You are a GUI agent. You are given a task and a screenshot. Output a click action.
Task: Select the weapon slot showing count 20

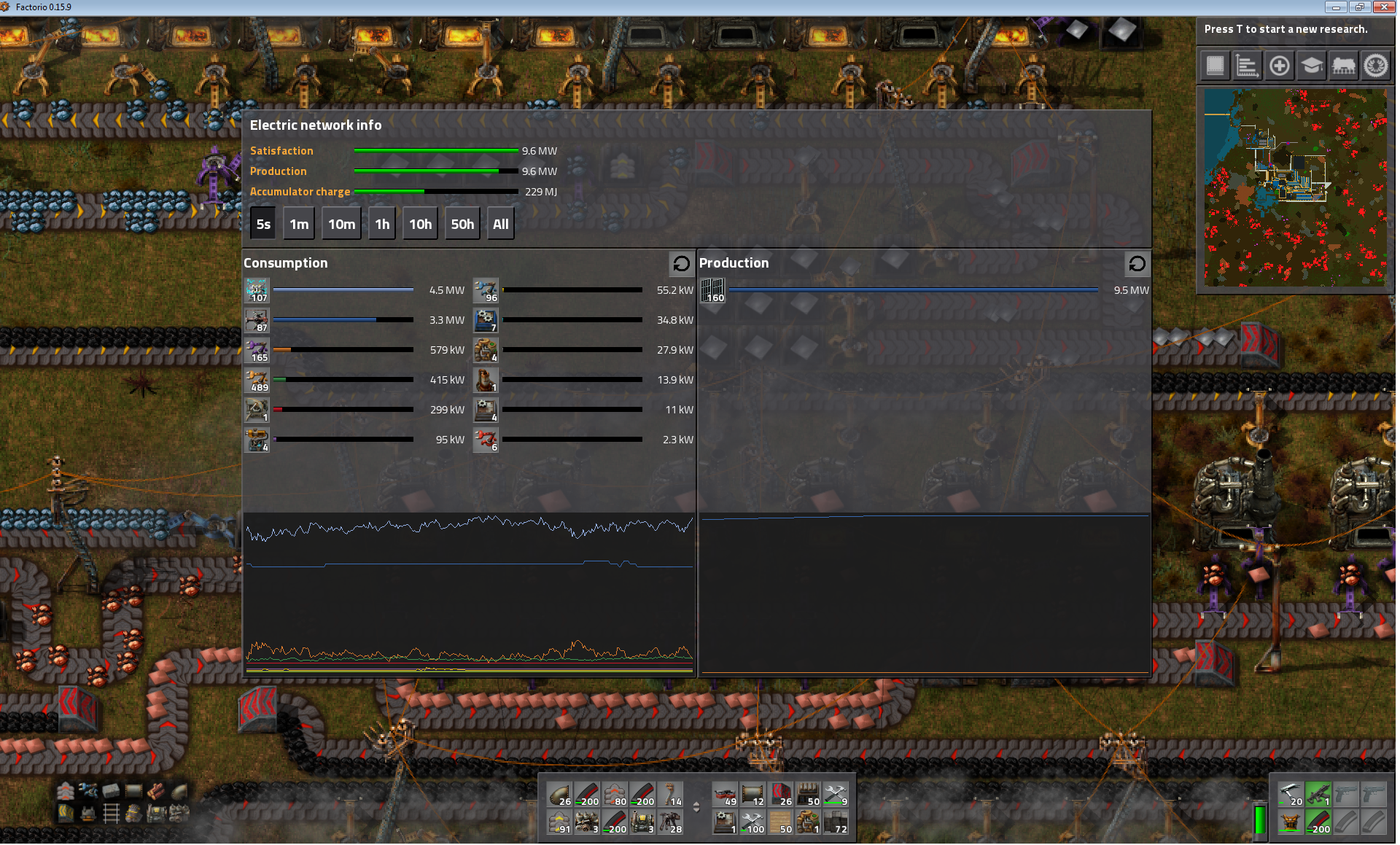(x=1290, y=794)
